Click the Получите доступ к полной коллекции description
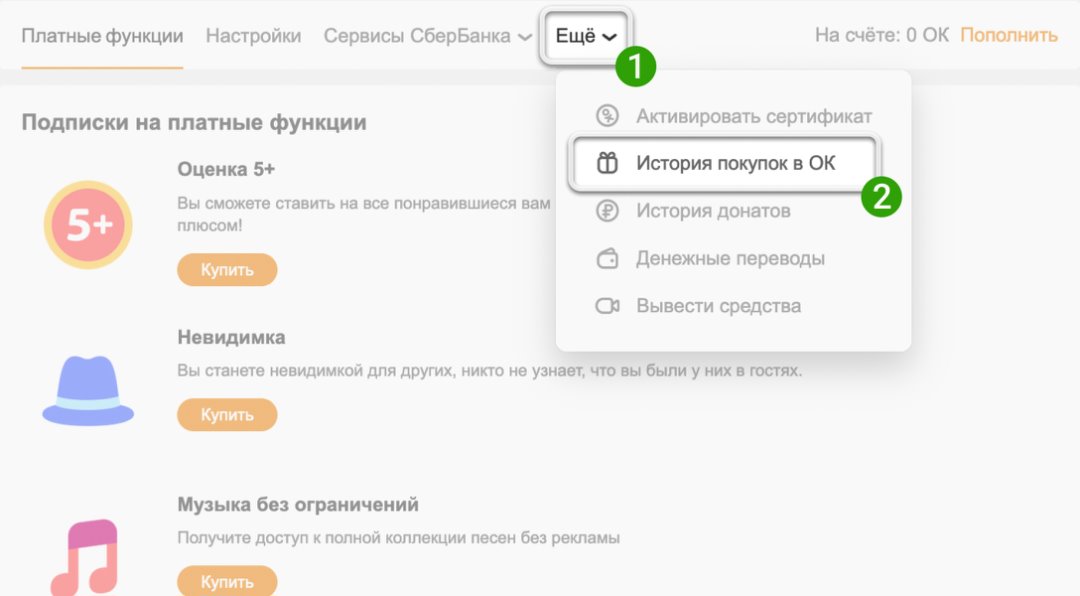Screen dimensions: 1080x596 [x=399, y=537]
